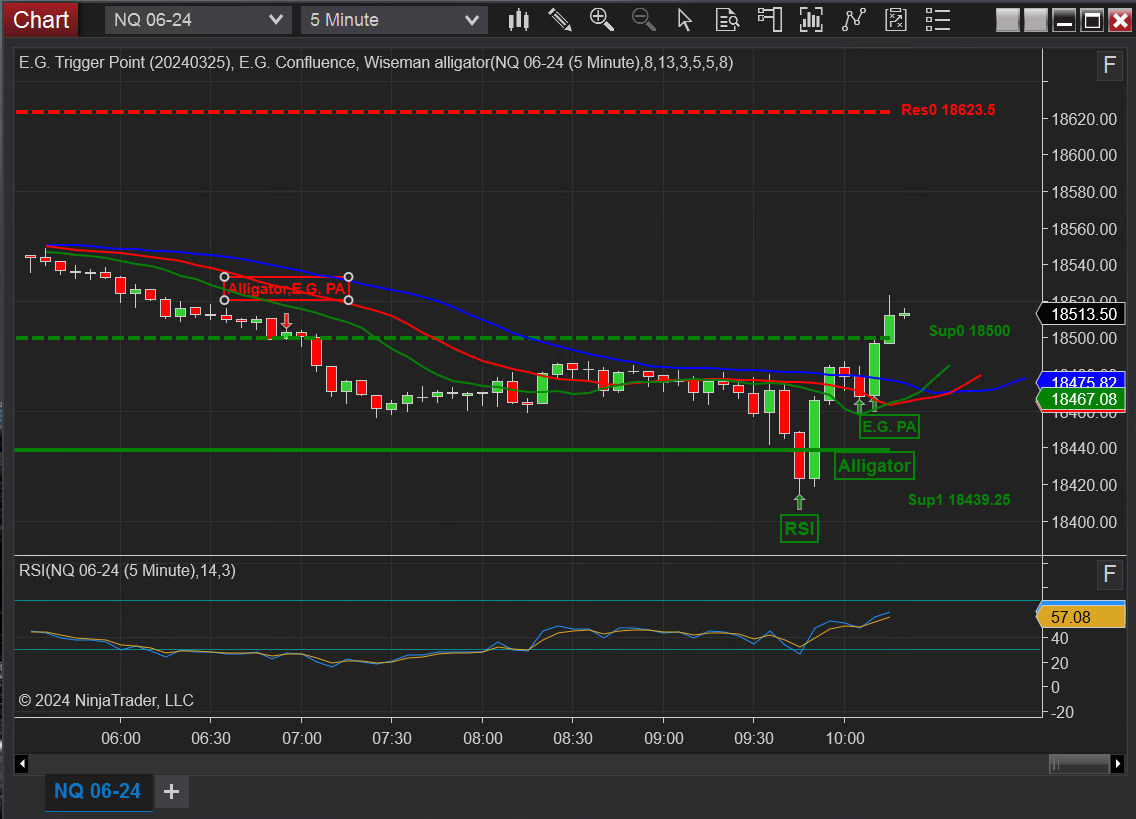The image size is (1136, 819).
Task: Toggle fixed scale on the price panel
Action: pyautogui.click(x=1109, y=65)
